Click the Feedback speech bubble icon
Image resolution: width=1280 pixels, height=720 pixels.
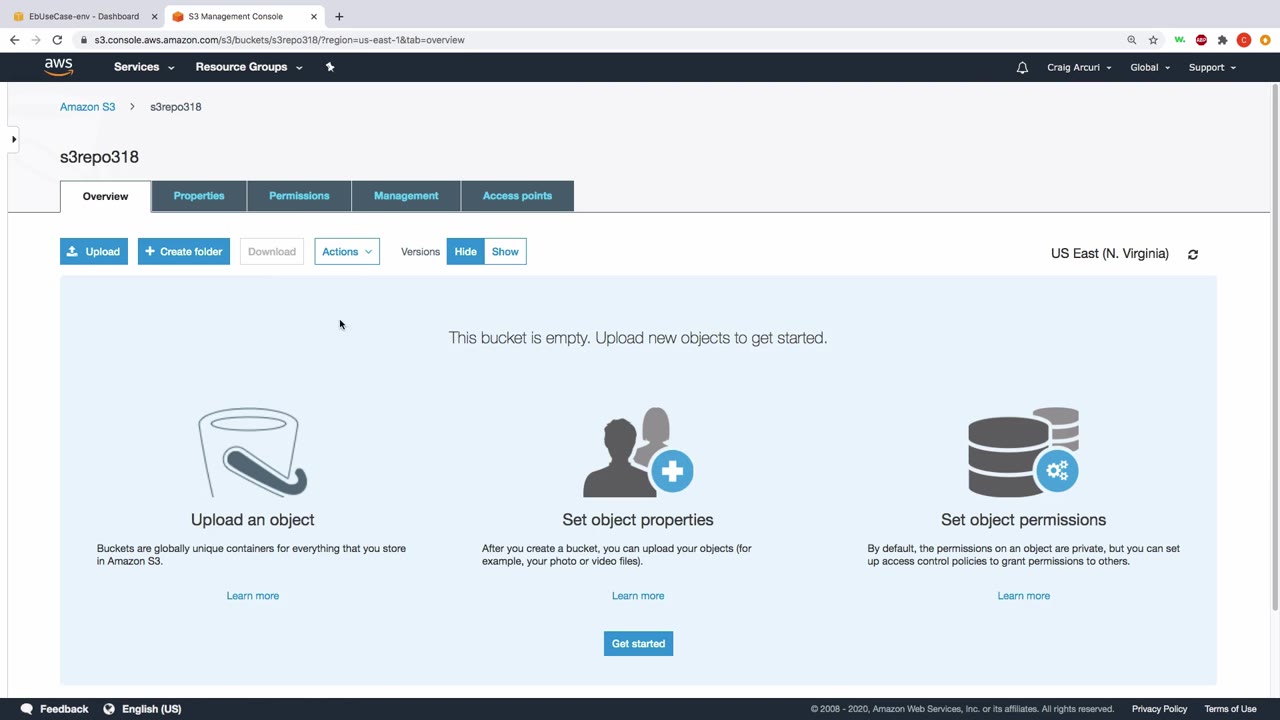pos(27,709)
